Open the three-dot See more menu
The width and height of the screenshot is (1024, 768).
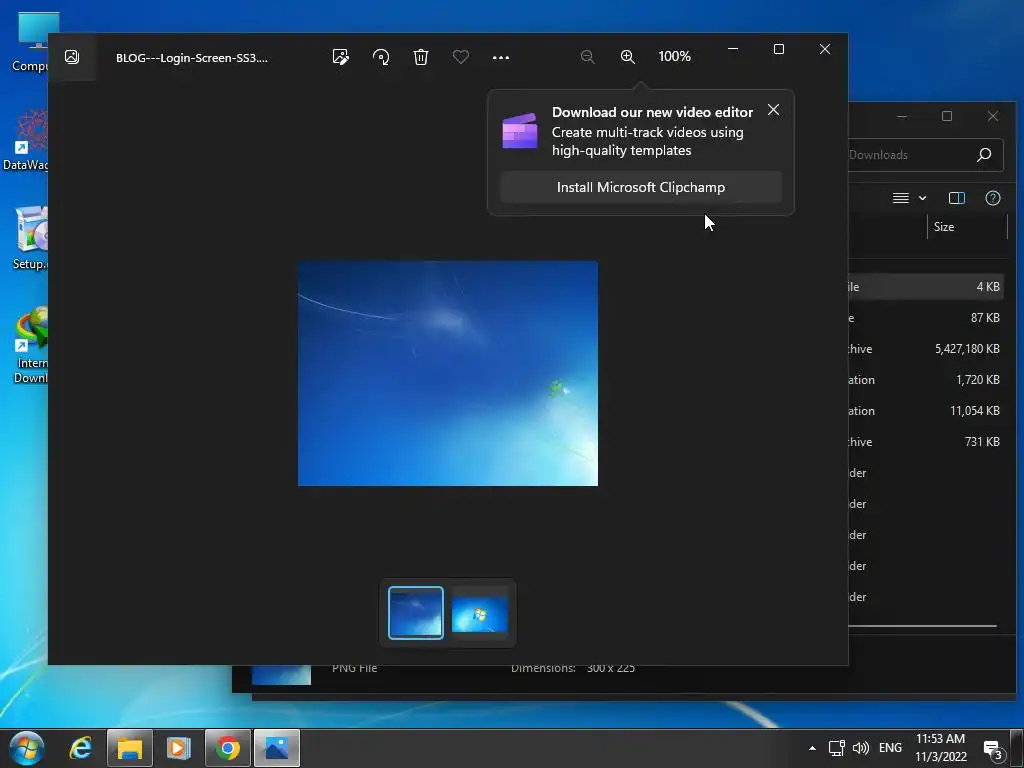click(501, 57)
